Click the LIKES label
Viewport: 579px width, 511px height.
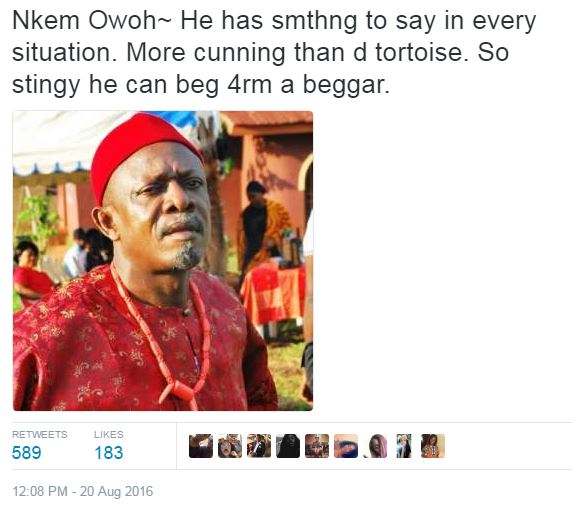tap(109, 435)
